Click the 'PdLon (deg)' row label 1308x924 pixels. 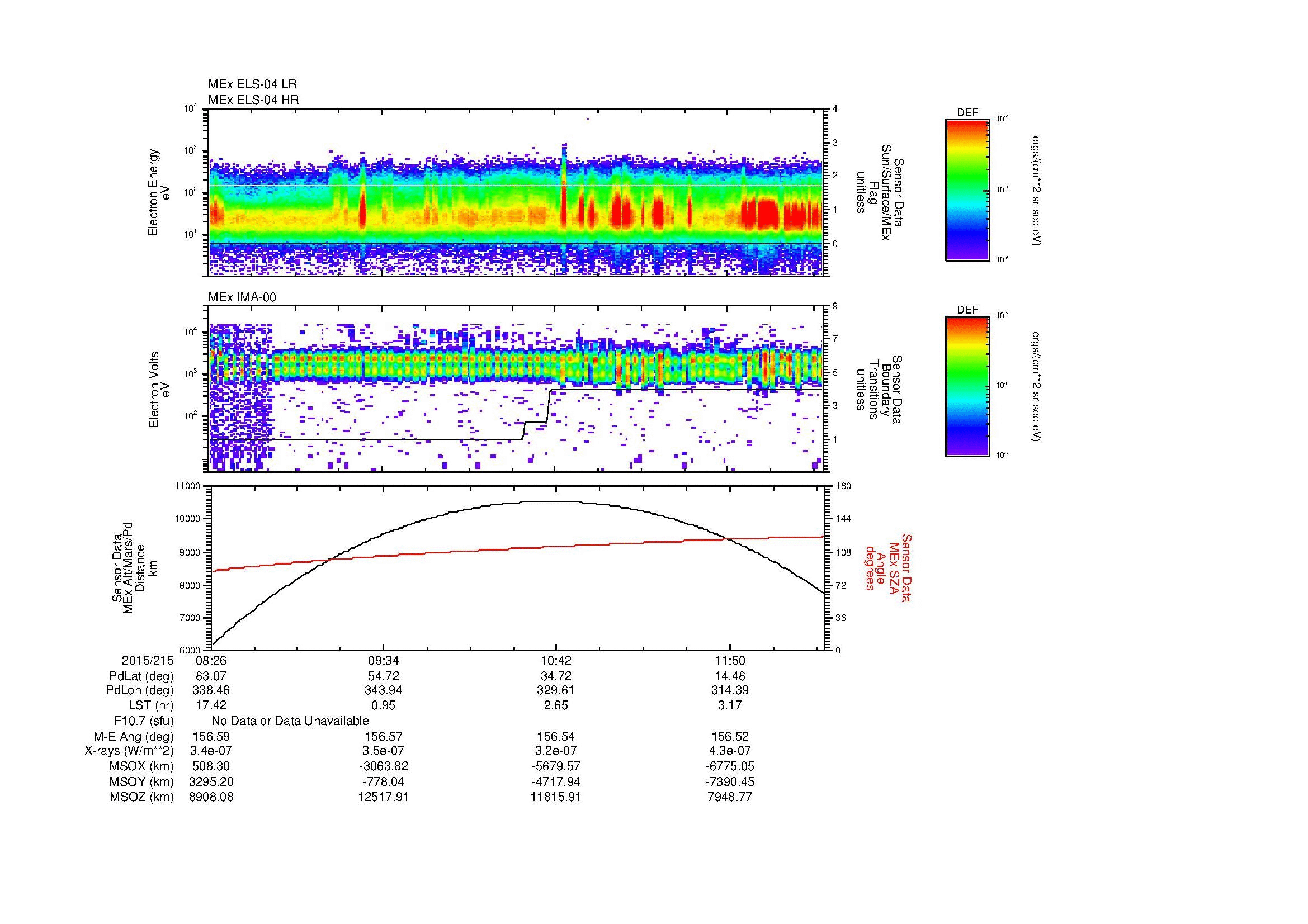tap(141, 690)
